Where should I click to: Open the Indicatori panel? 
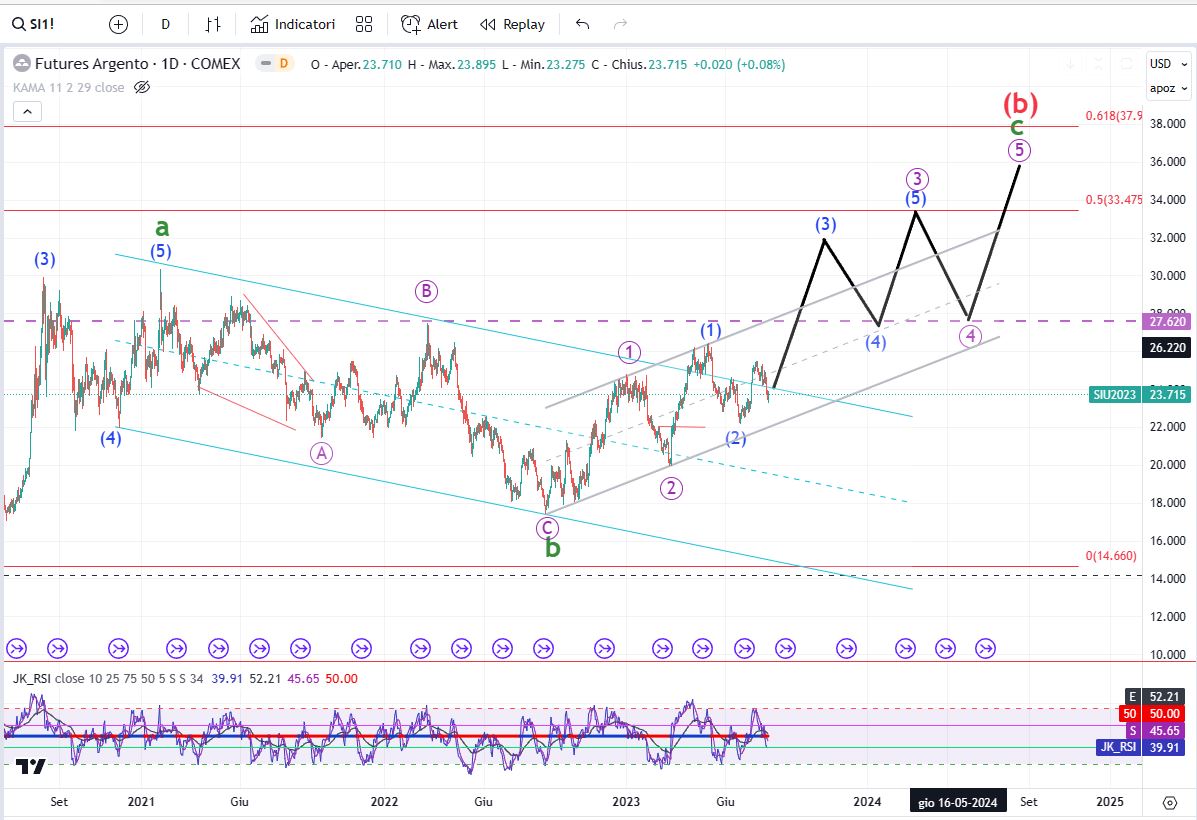(x=292, y=24)
